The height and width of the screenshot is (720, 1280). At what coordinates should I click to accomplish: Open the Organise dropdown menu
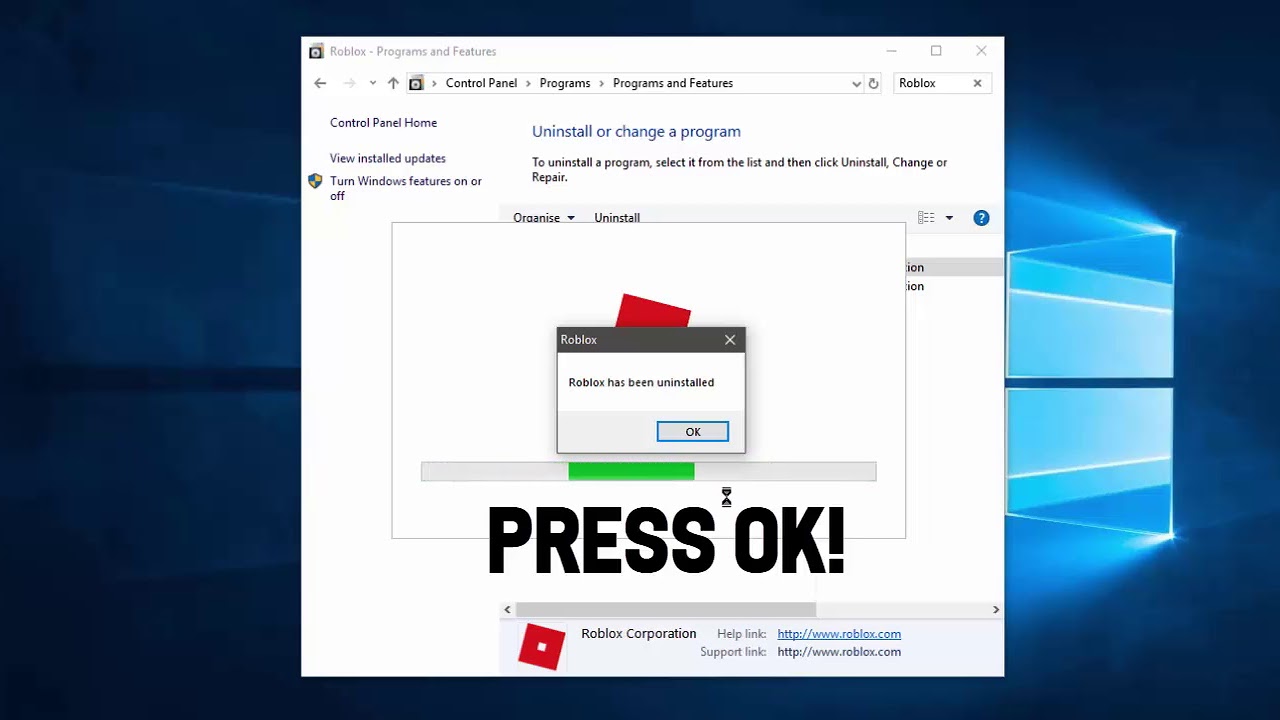click(x=544, y=217)
